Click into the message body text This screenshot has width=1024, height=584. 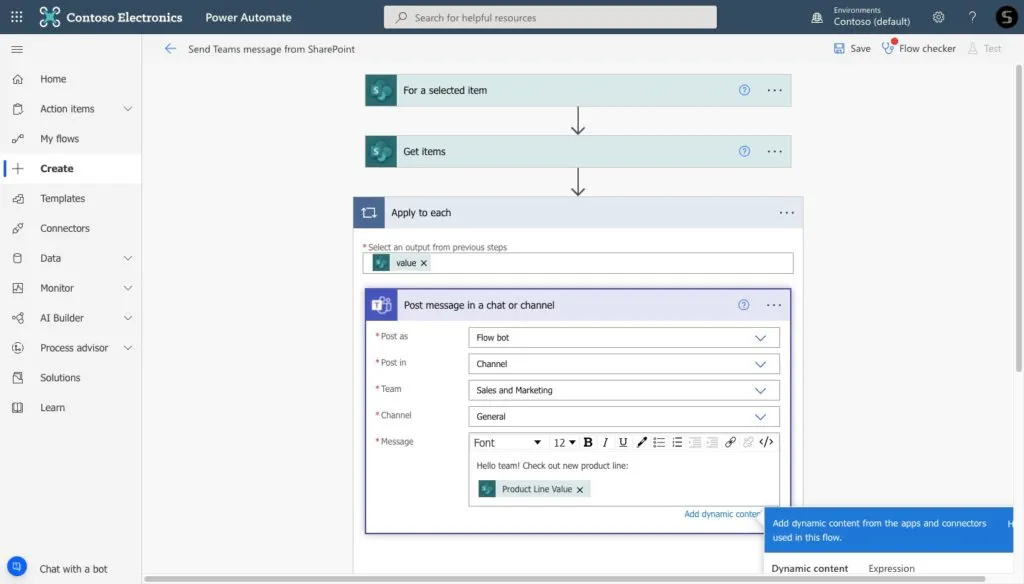click(552, 466)
